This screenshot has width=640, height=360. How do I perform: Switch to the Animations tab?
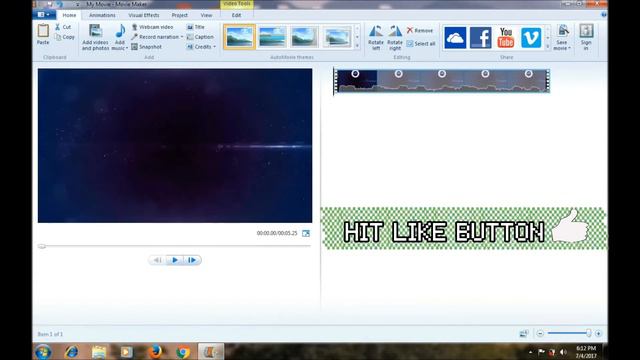coord(102,15)
